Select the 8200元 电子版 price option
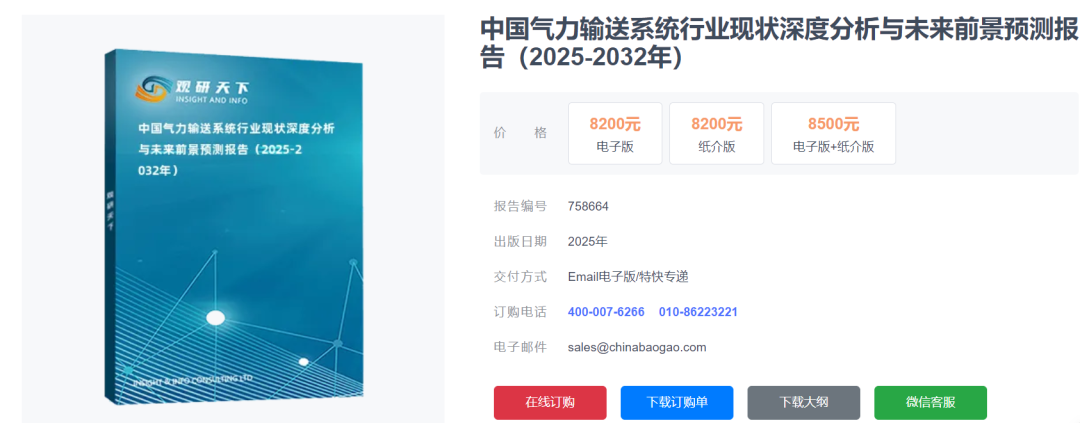The height and width of the screenshot is (423, 1080). pyautogui.click(x=615, y=134)
